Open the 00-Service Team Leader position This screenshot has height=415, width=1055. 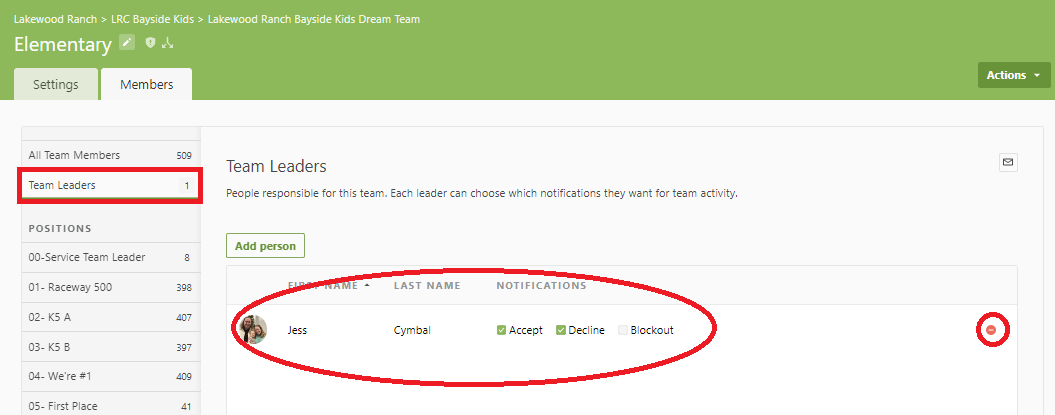[87, 257]
